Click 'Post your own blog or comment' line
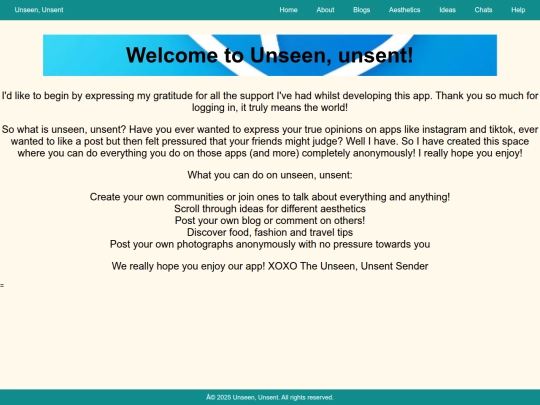 (270, 220)
